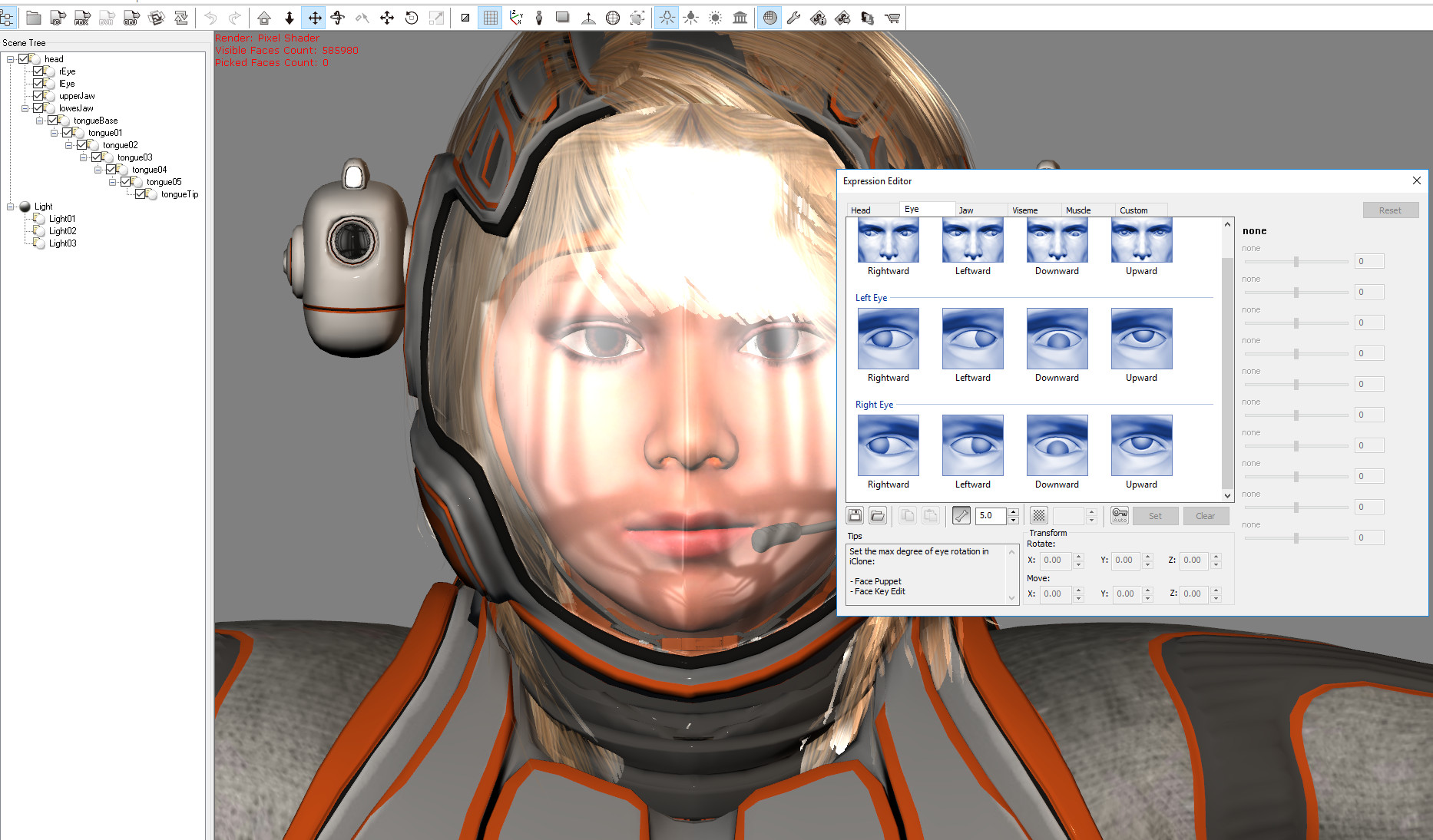The height and width of the screenshot is (840, 1433).
Task: Click the undo arrow in the toolbar
Action: click(210, 18)
